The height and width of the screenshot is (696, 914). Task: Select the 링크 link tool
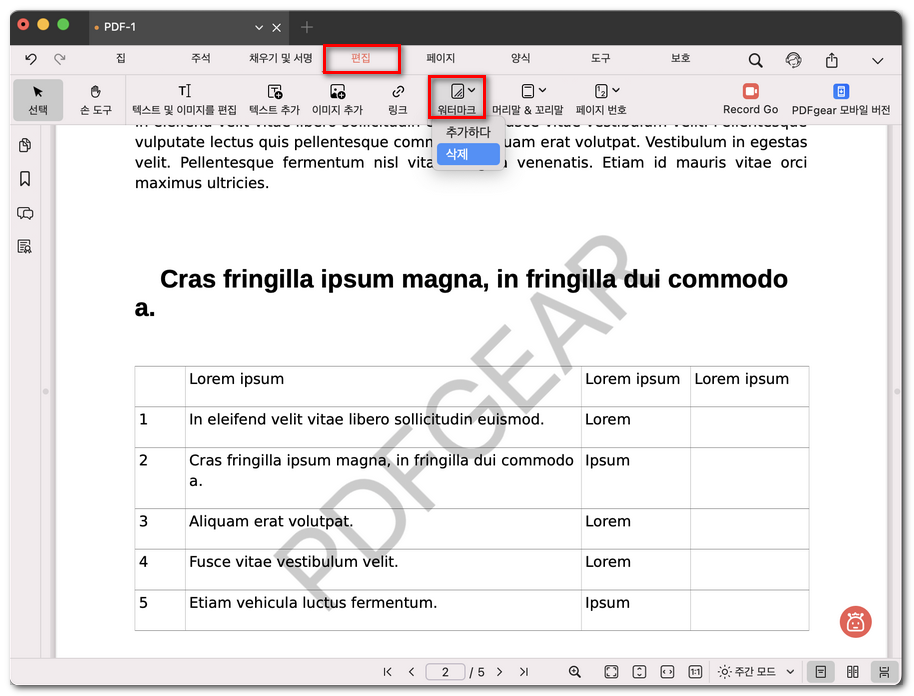tap(397, 99)
